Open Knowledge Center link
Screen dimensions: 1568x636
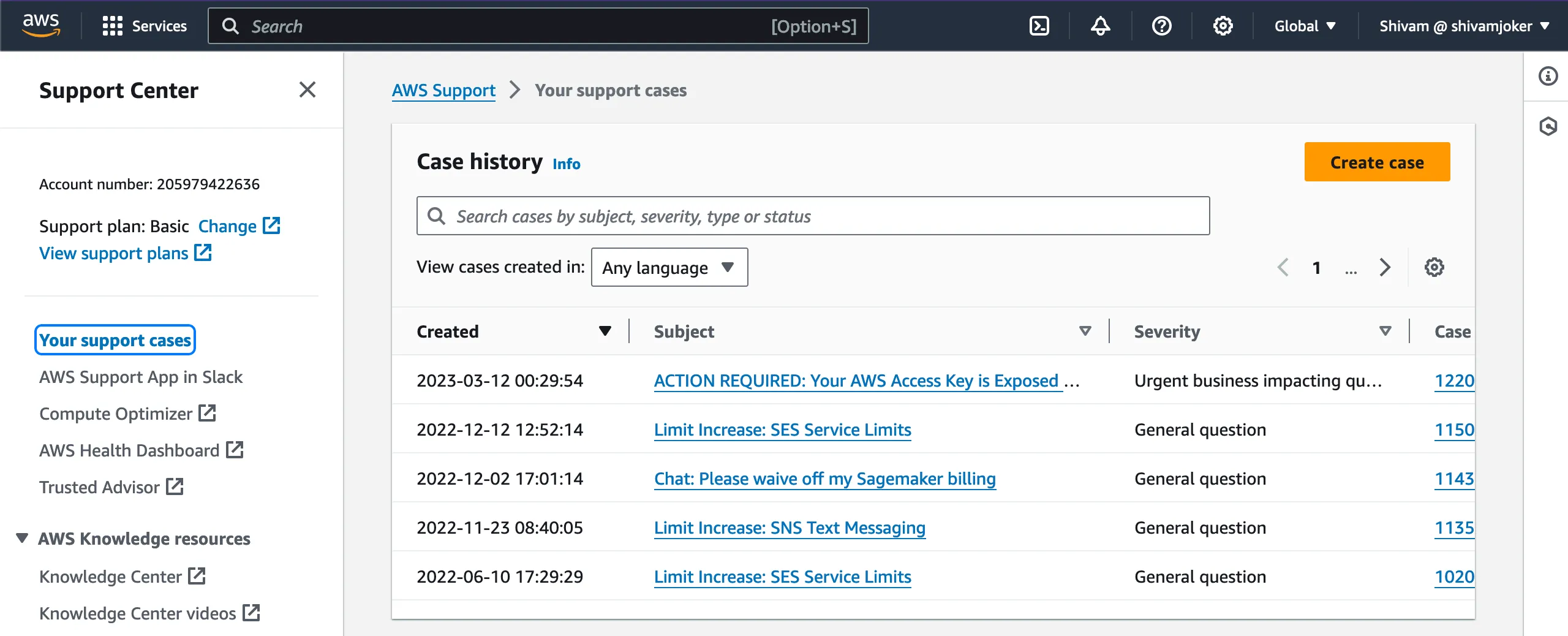tap(123, 577)
